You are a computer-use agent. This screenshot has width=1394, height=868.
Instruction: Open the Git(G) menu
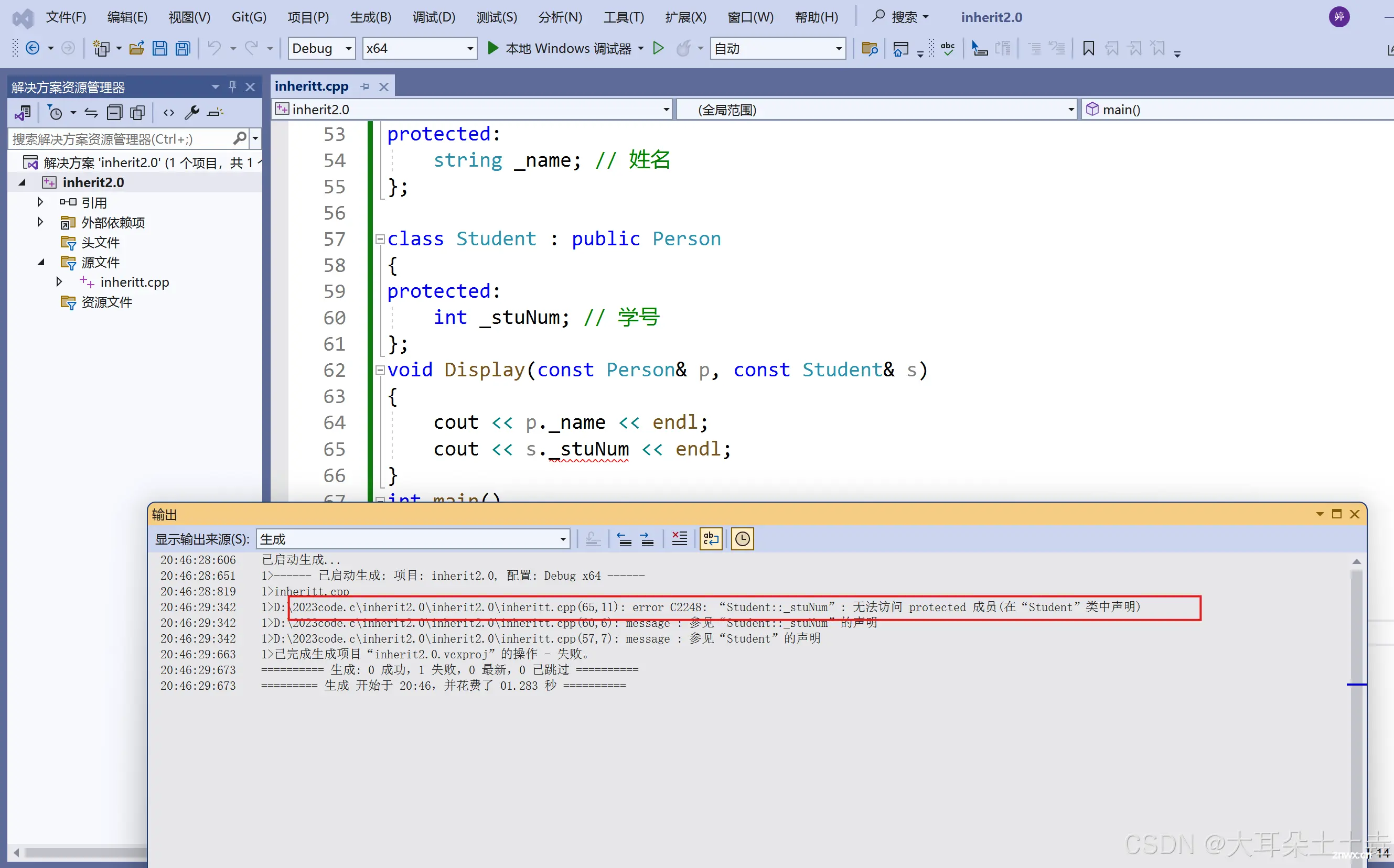[249, 17]
